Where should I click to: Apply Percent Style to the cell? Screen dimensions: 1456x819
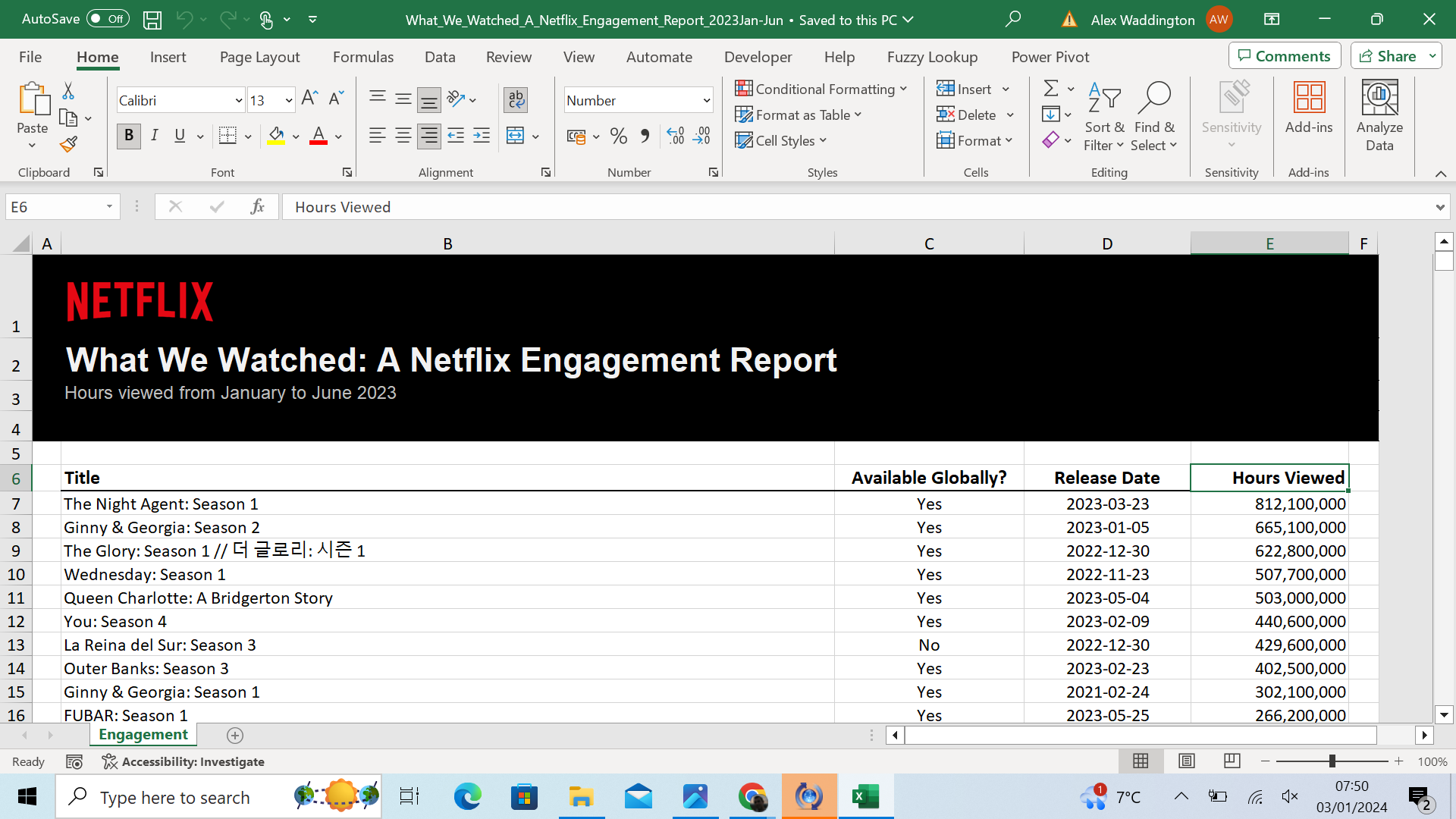[x=618, y=136]
